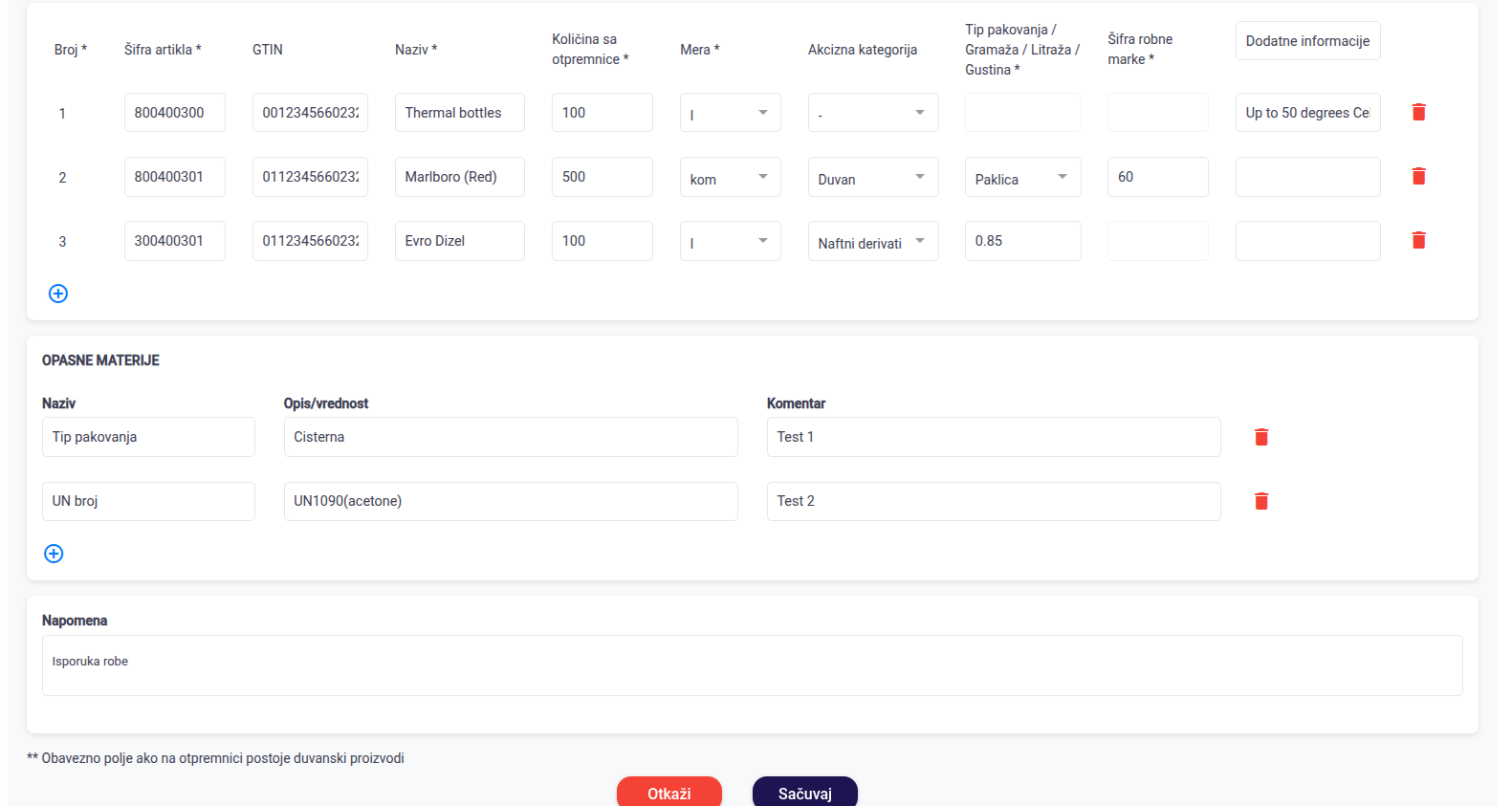The image size is (1512, 806).
Task: Remove the Evro Dizel item row
Action: (1418, 241)
